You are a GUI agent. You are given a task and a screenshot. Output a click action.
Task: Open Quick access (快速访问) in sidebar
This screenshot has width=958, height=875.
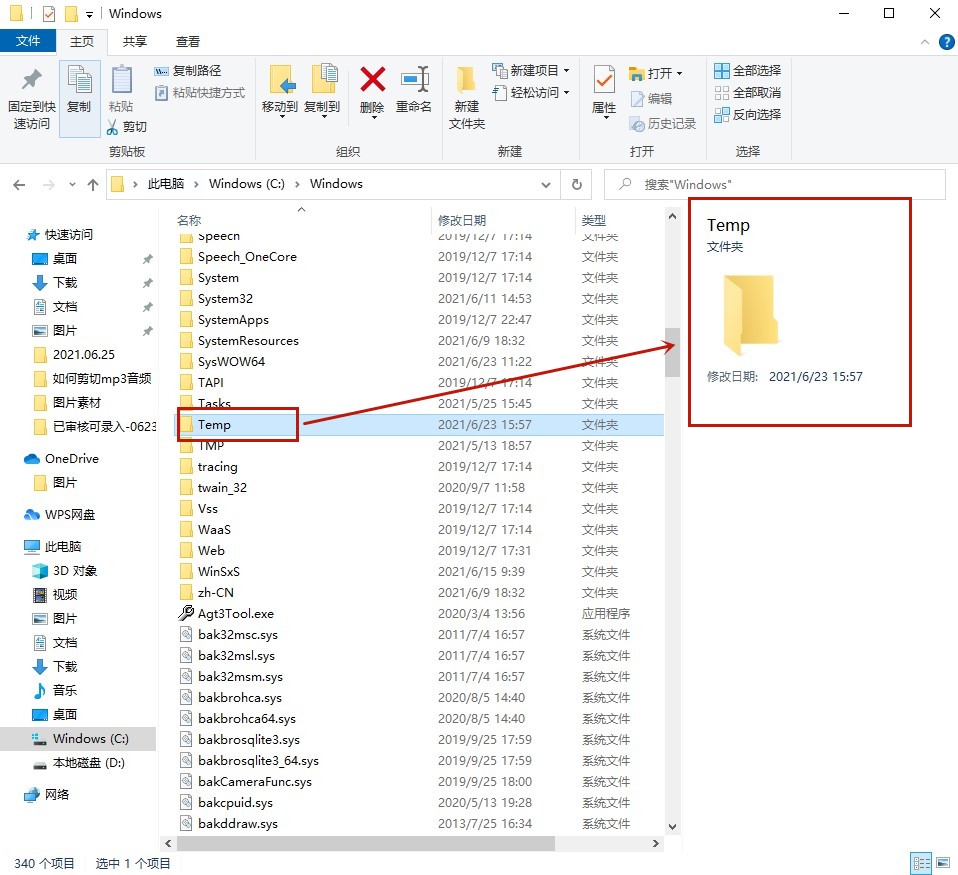pos(60,235)
